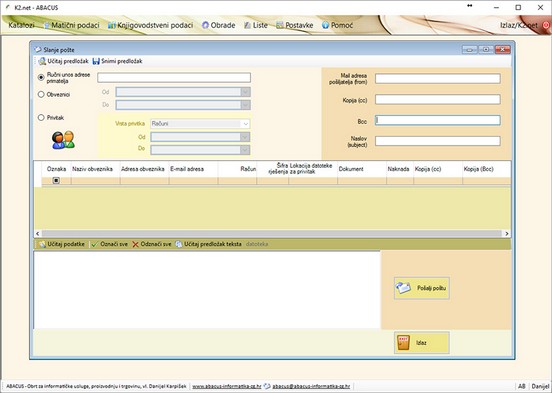Viewport: 552px width, 393px height.
Task: Click the Naziv obveznika column header
Action: point(95,169)
